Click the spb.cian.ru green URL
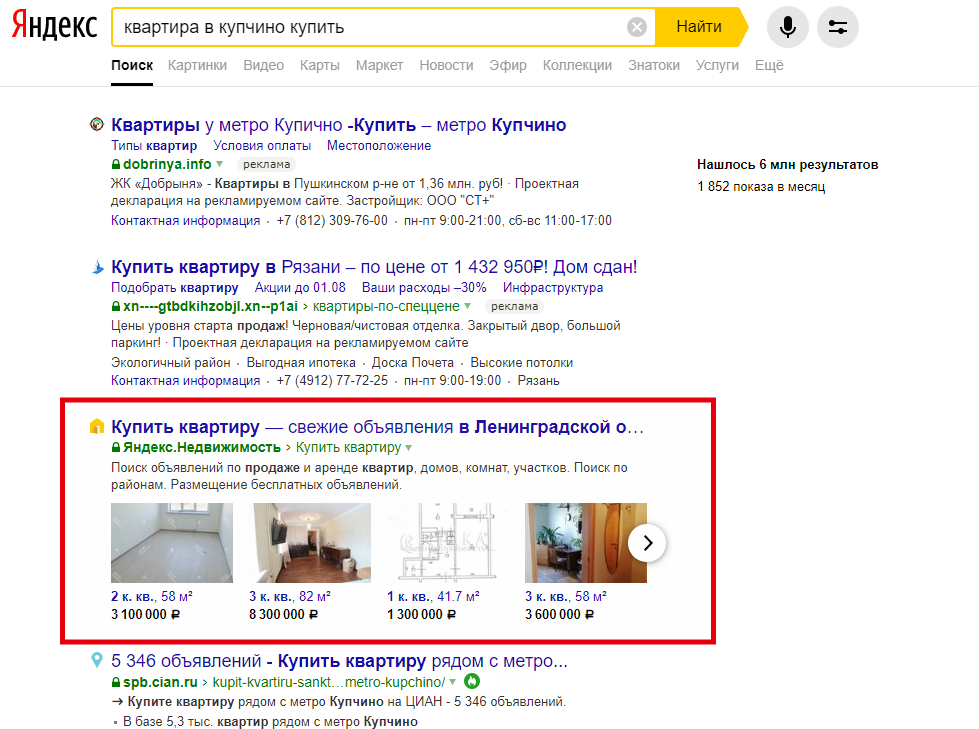 point(160,682)
